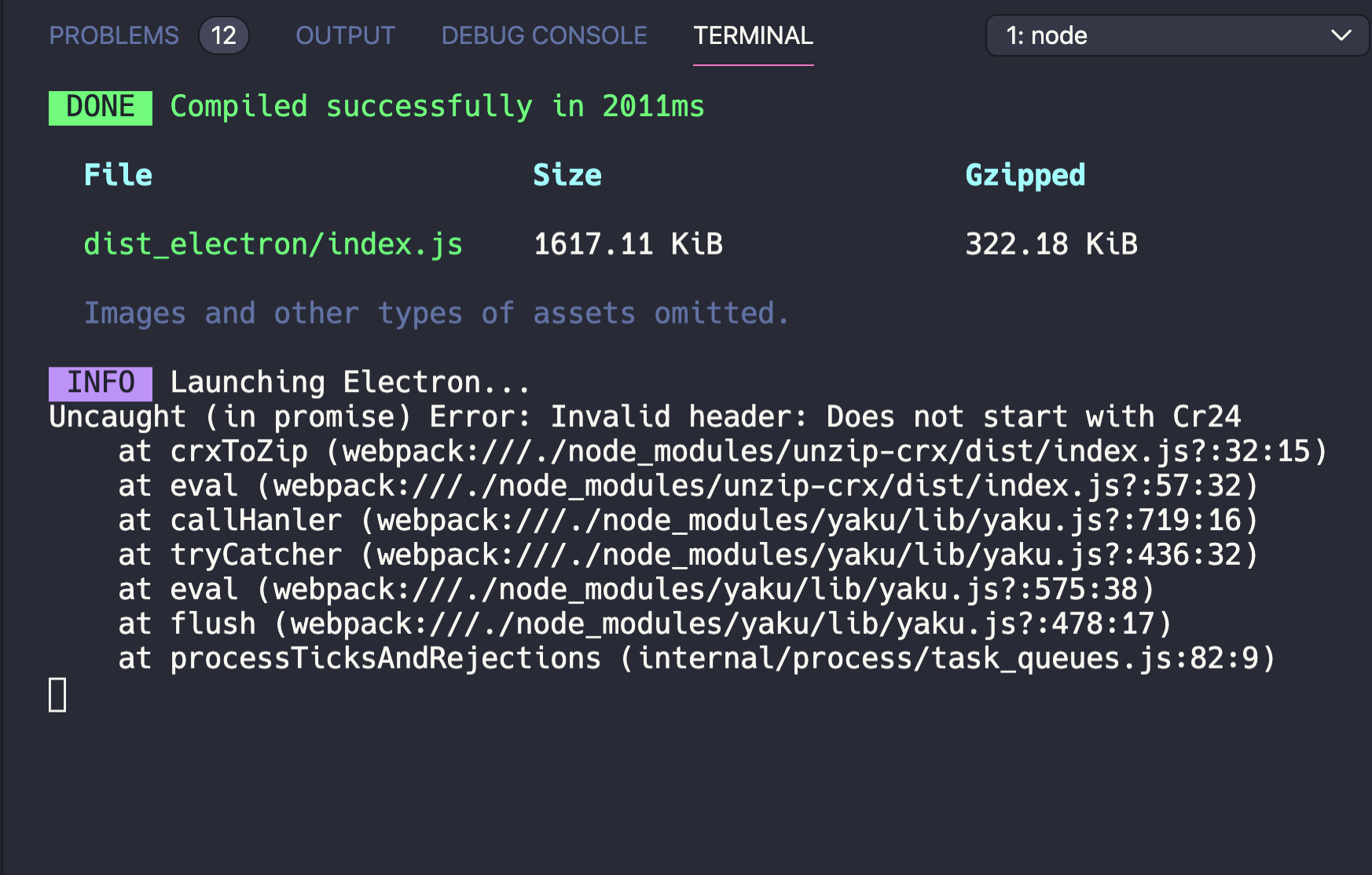This screenshot has width=1372, height=875.
Task: Click the 'Compiled successfully in 2011ms' message
Action: click(437, 106)
